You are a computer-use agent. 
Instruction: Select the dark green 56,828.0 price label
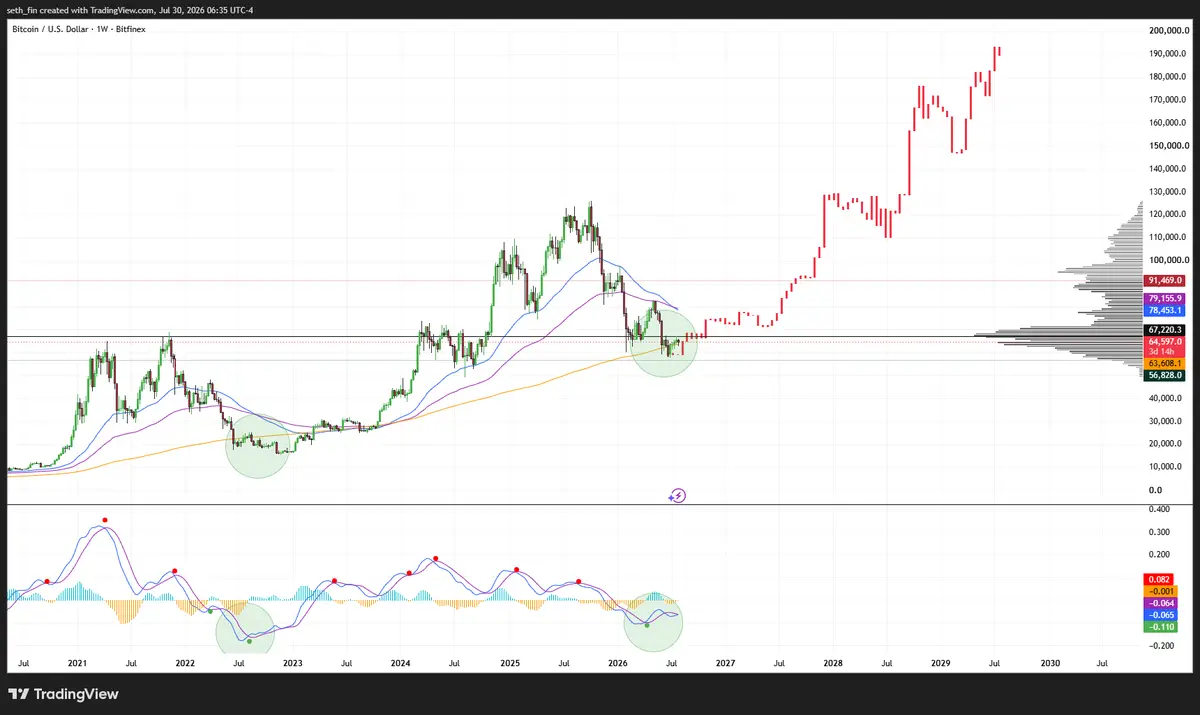tap(1166, 375)
